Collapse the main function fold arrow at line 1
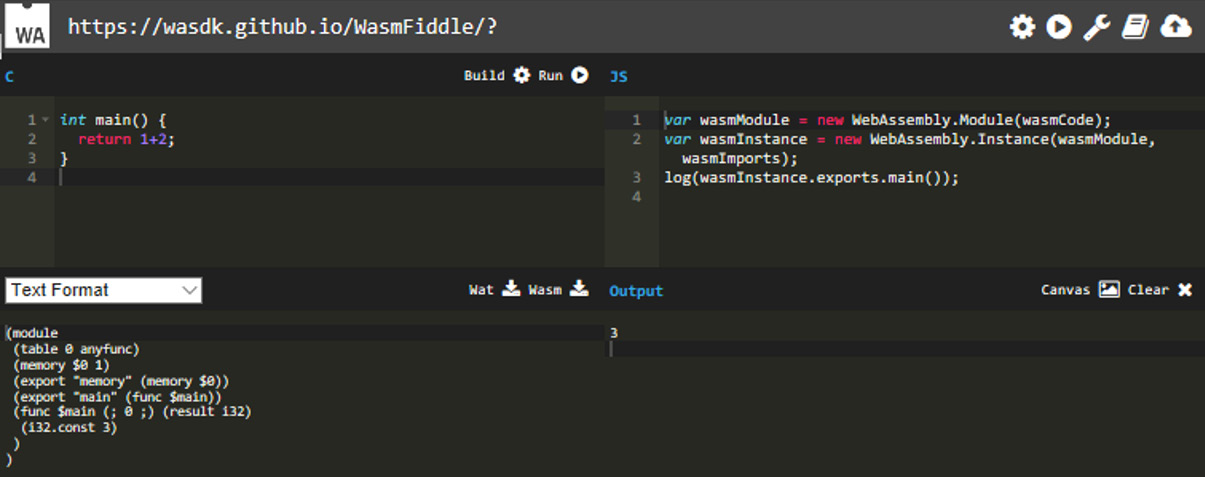Screen dimensions: 1205x477 [x=45, y=120]
